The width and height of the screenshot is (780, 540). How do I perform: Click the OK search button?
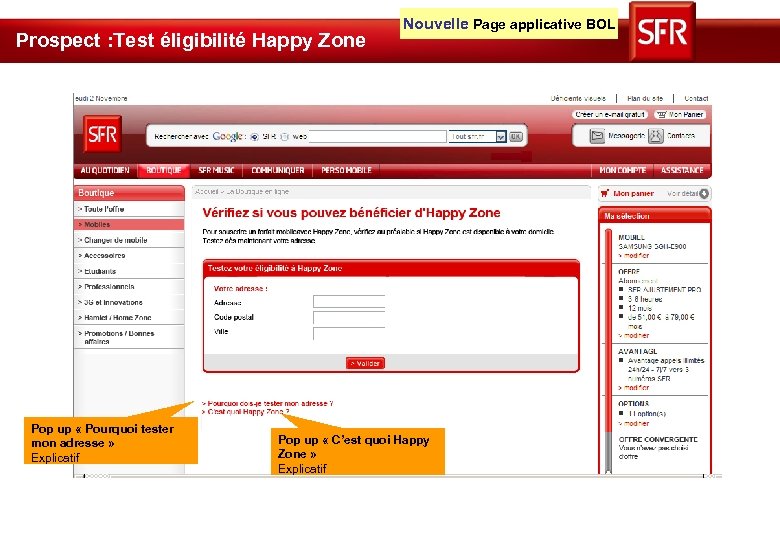[516, 136]
